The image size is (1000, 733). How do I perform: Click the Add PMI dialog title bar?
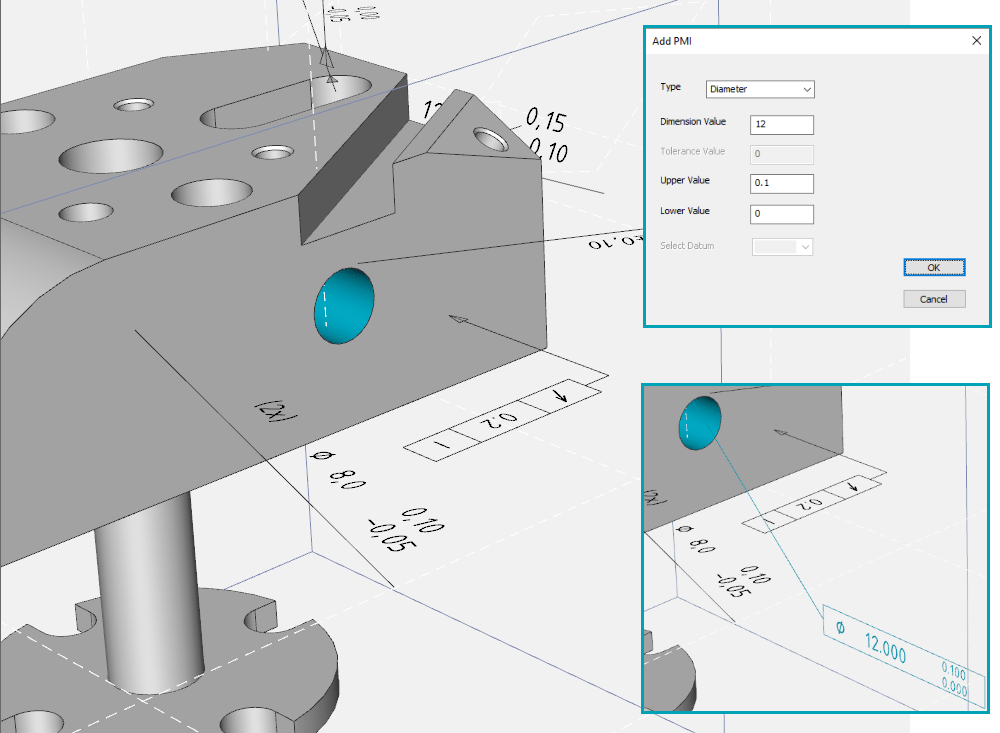(800, 41)
